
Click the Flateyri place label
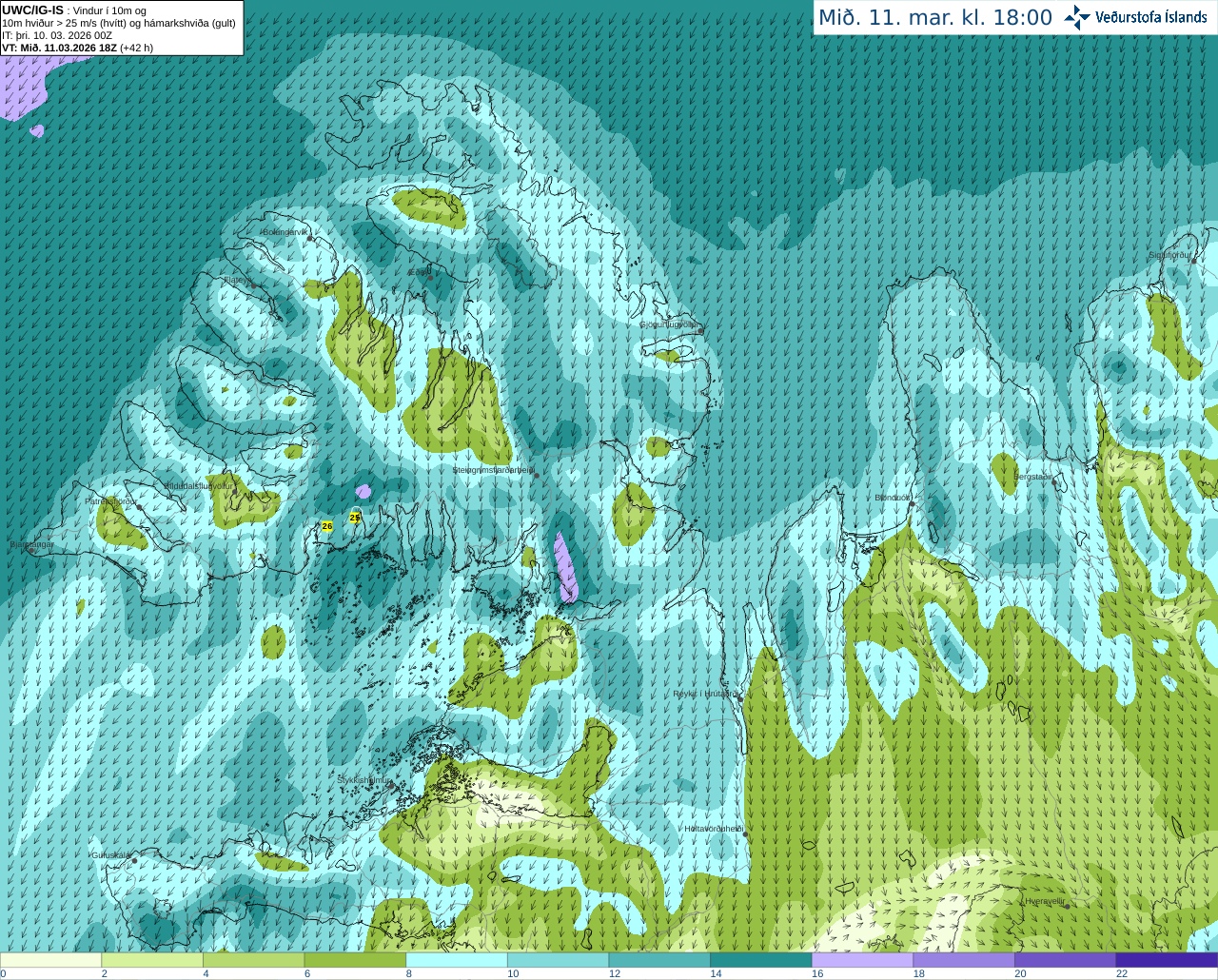(x=238, y=280)
